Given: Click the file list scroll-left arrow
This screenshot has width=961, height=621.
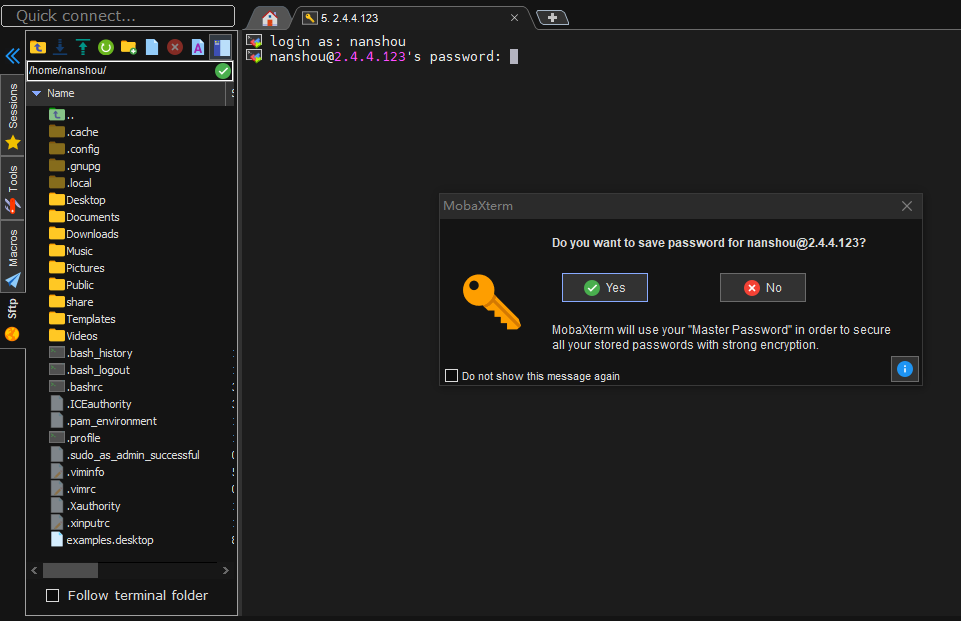Looking at the screenshot, I should pyautogui.click(x=34, y=570).
